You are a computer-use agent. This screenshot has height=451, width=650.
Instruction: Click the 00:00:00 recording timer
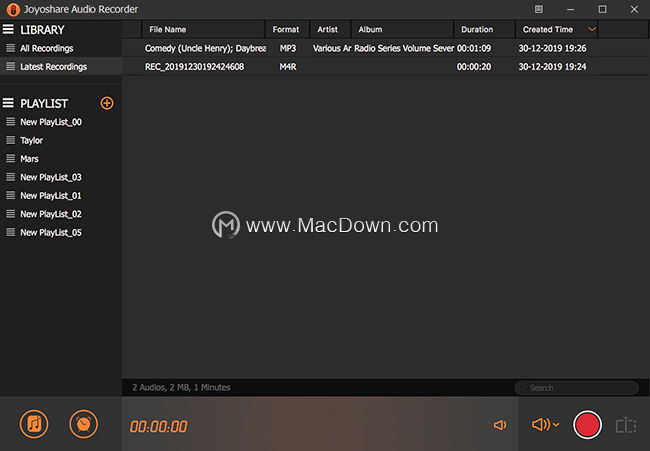158,427
